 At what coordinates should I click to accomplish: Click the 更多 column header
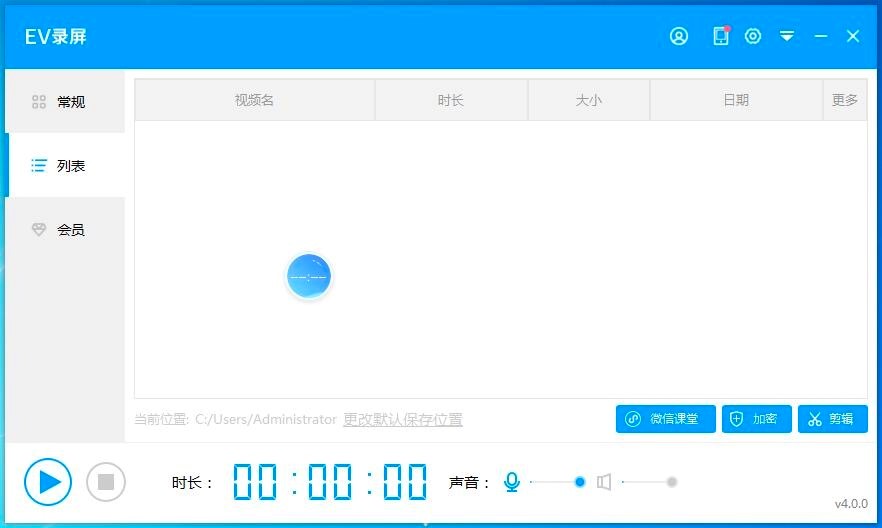[x=845, y=100]
